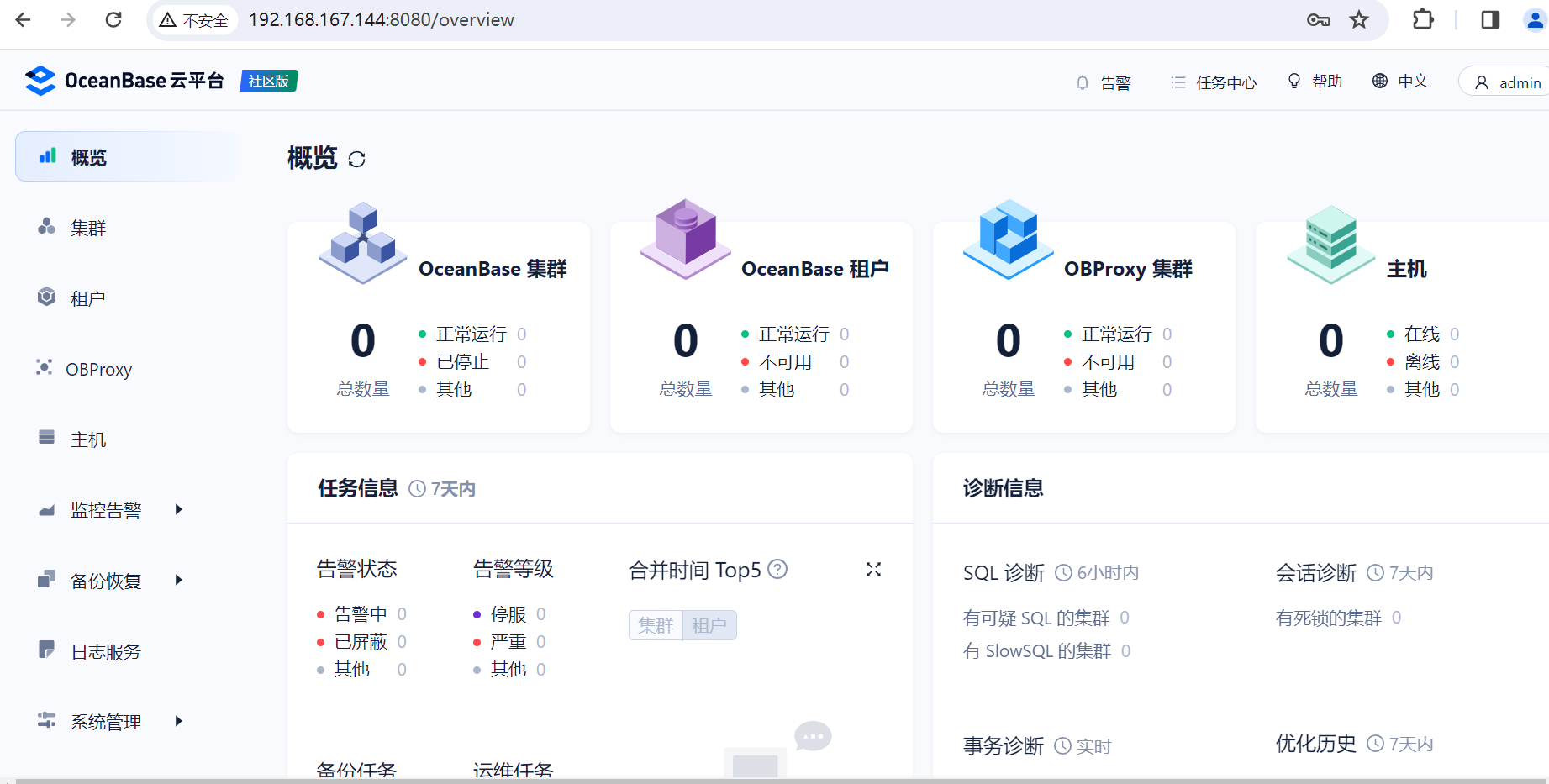Click the 主机 card title
The height and width of the screenshot is (784, 1549).
1407,269
